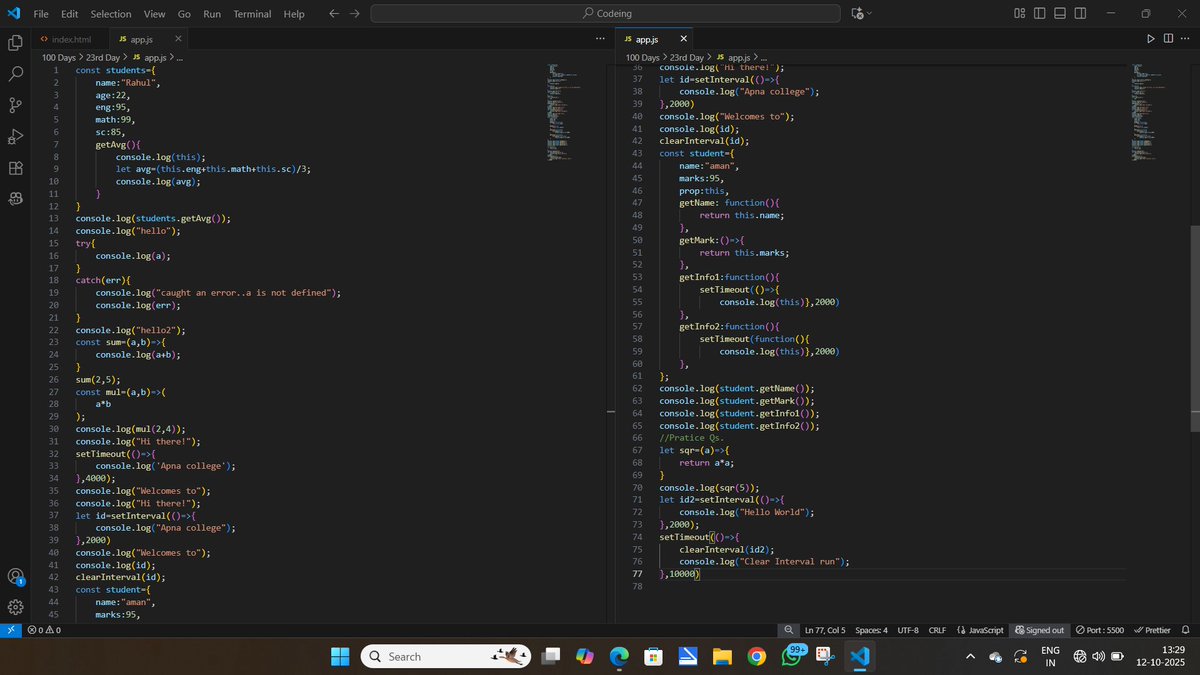Select the JavaScript language mode indicator
The image size is (1200, 675).
click(x=981, y=630)
